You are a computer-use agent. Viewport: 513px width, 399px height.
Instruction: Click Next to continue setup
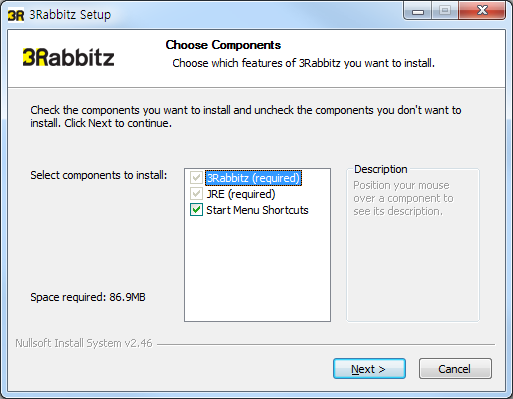point(369,369)
